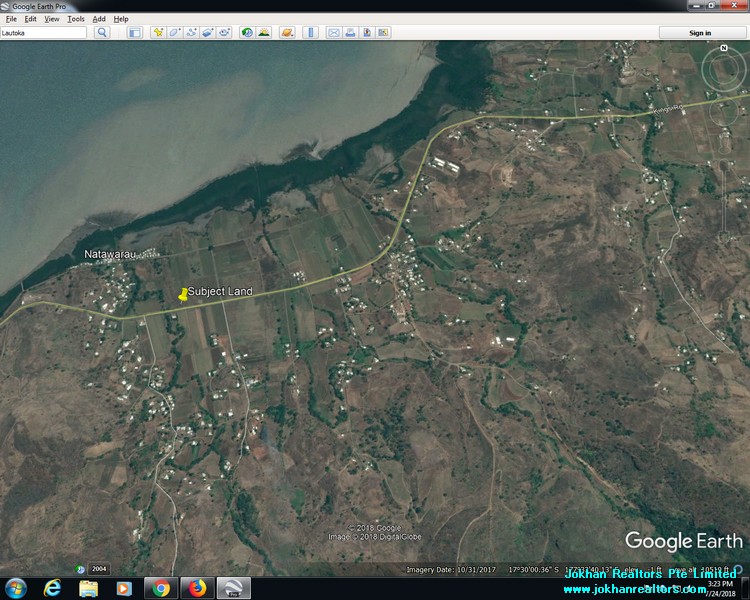Open the Tools menu

(76, 19)
